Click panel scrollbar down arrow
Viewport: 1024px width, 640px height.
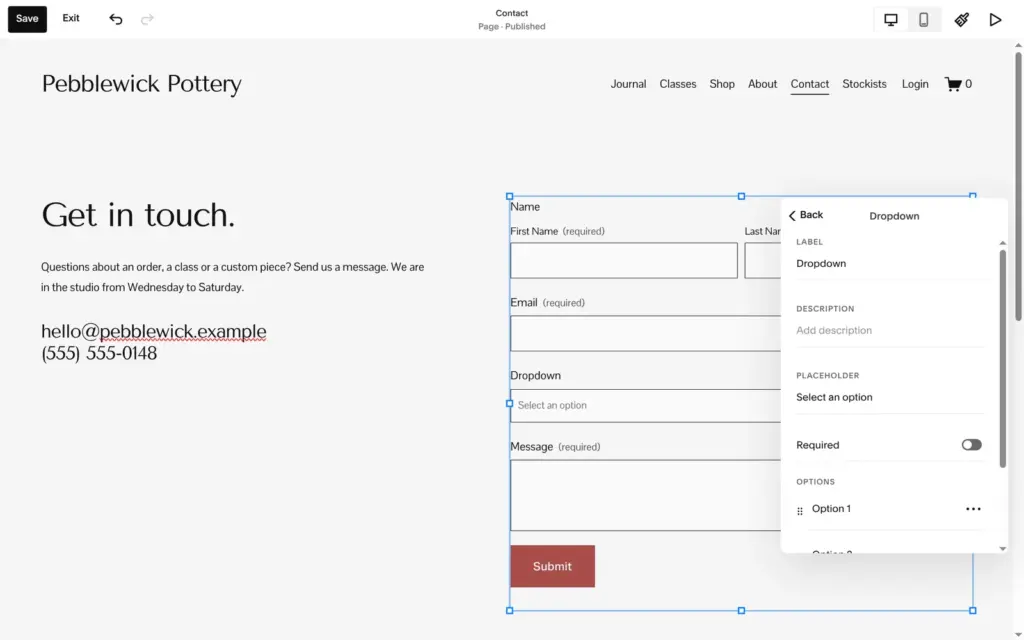coord(1002,549)
